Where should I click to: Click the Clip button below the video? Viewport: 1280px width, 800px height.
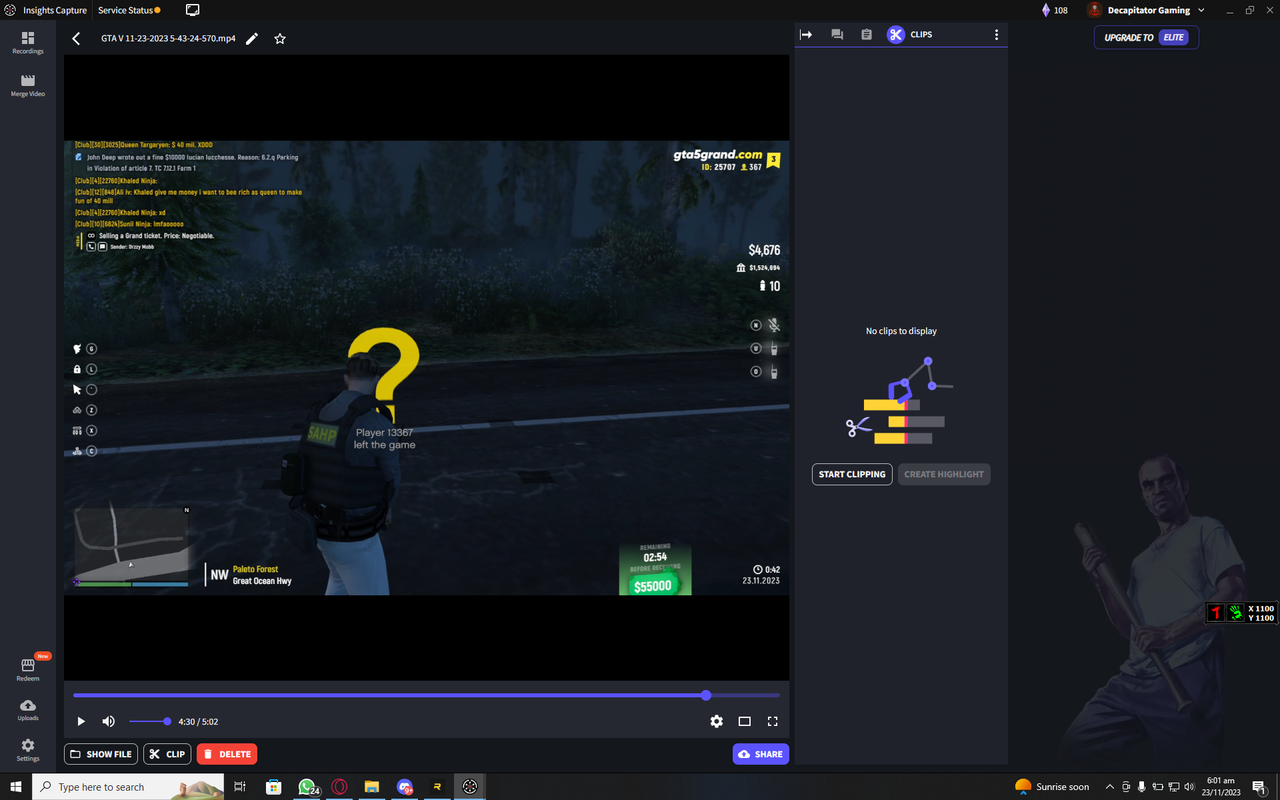(x=167, y=754)
